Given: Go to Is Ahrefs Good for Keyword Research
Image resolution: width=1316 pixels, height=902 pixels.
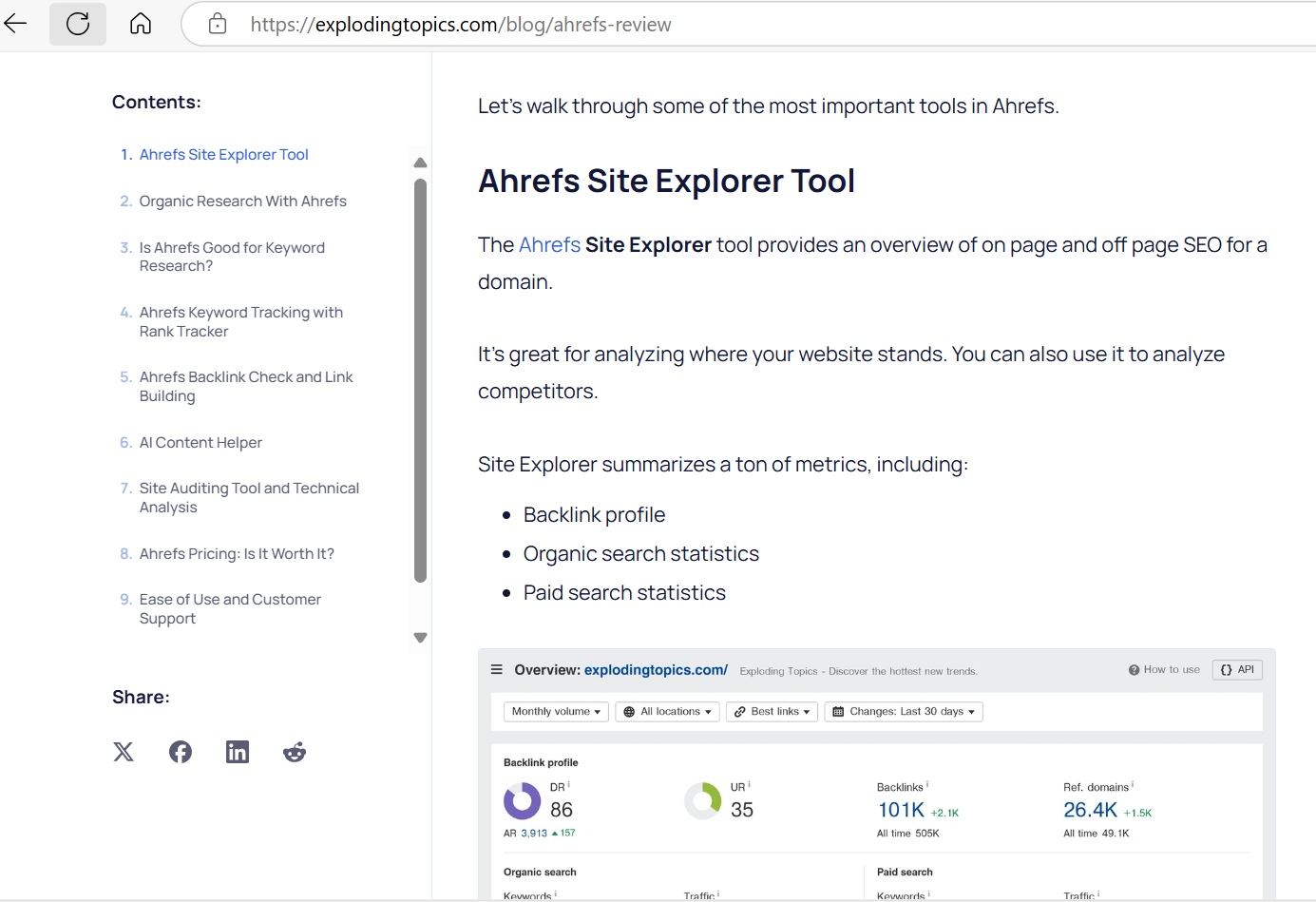Looking at the screenshot, I should 232,257.
